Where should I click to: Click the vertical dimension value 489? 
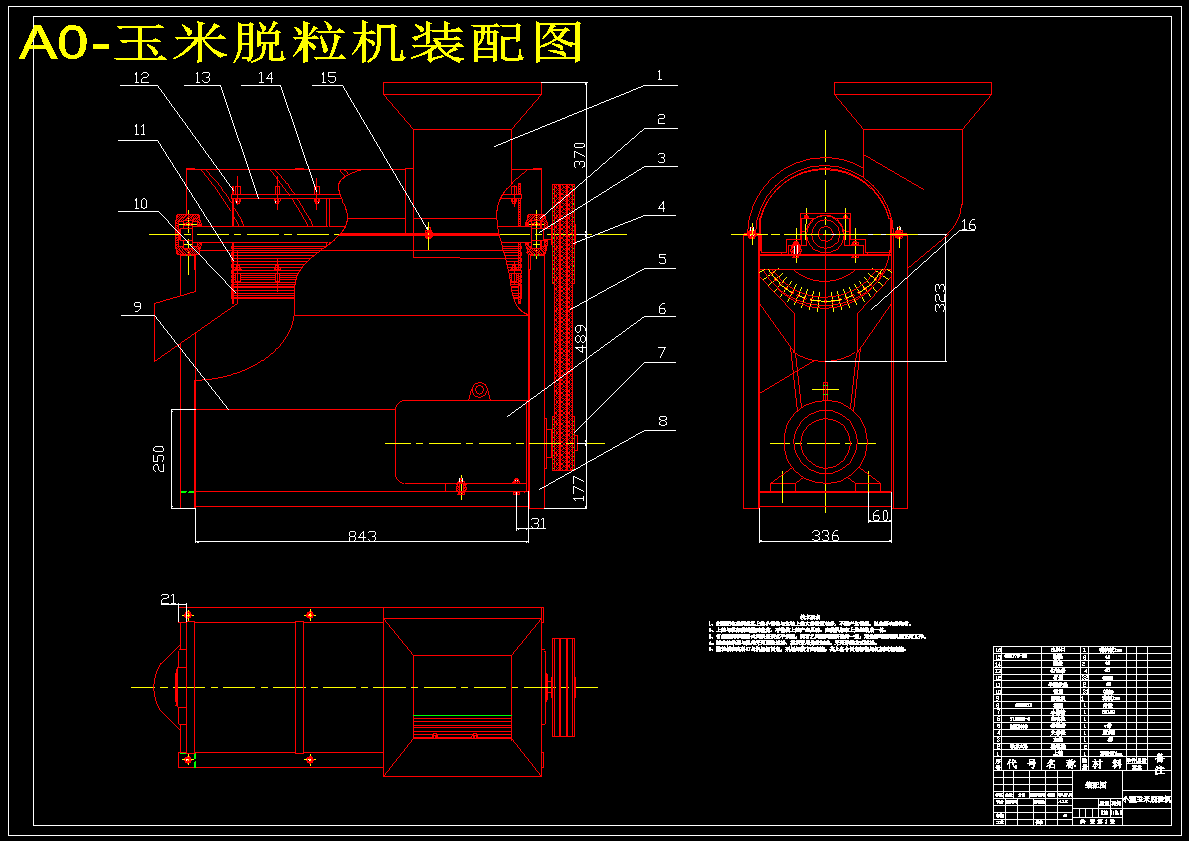[x=579, y=339]
